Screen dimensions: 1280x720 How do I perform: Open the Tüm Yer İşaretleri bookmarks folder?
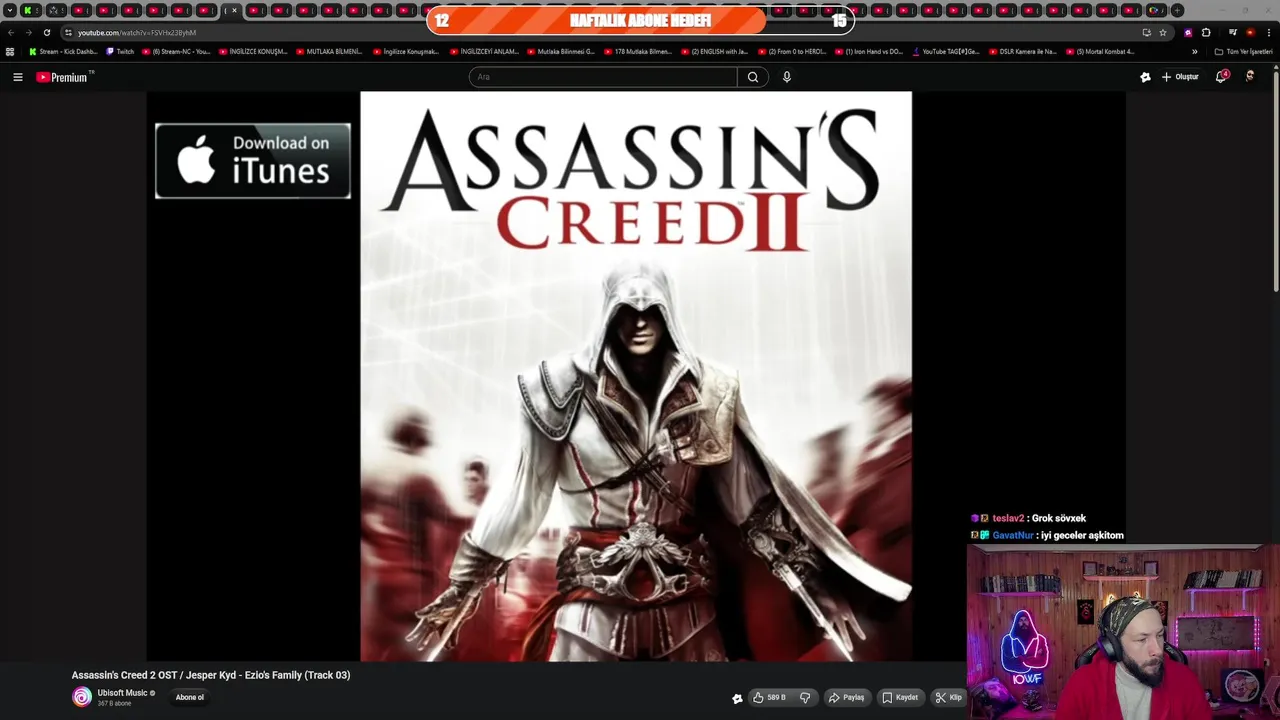tap(1243, 51)
